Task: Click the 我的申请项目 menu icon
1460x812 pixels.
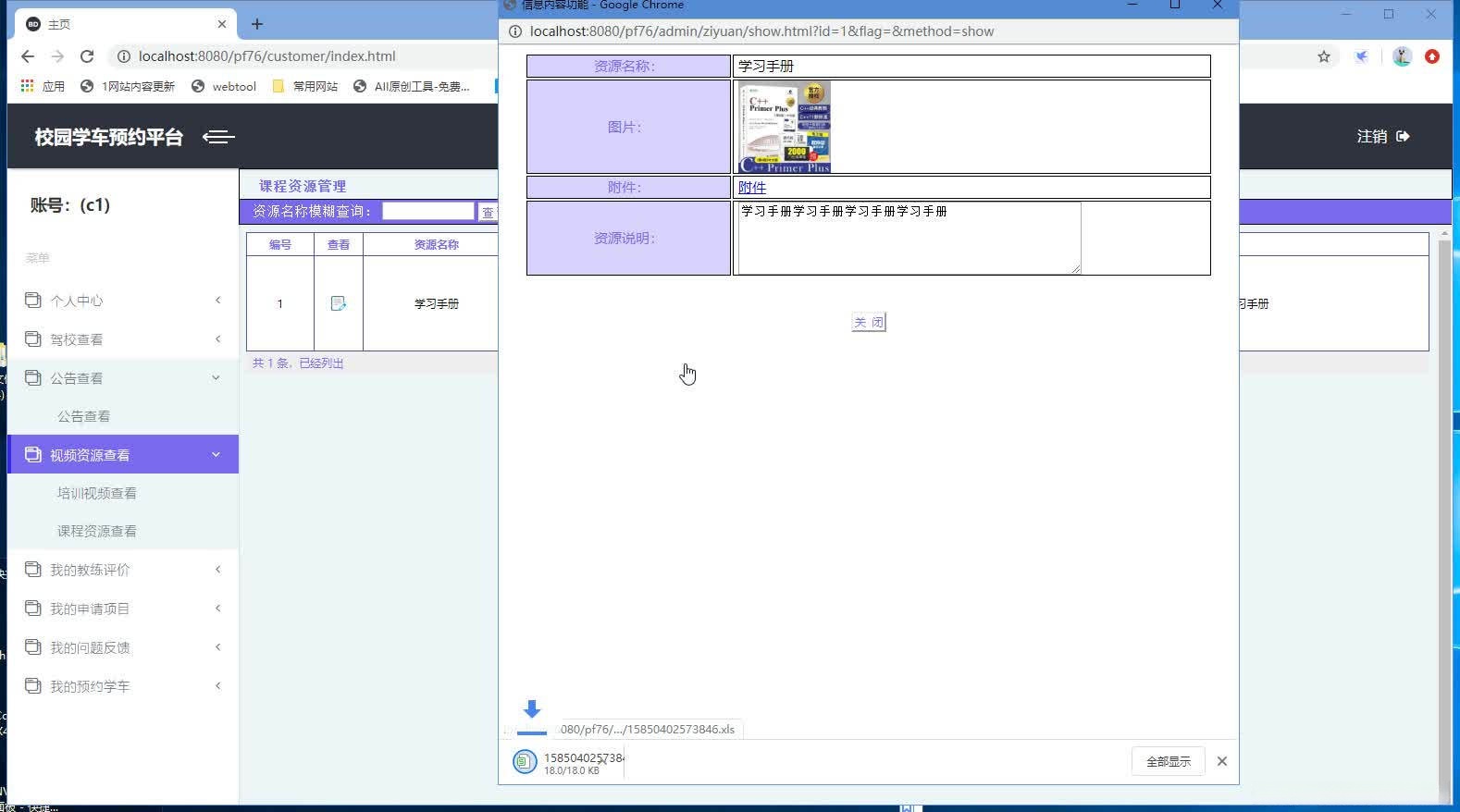Action: (x=33, y=608)
